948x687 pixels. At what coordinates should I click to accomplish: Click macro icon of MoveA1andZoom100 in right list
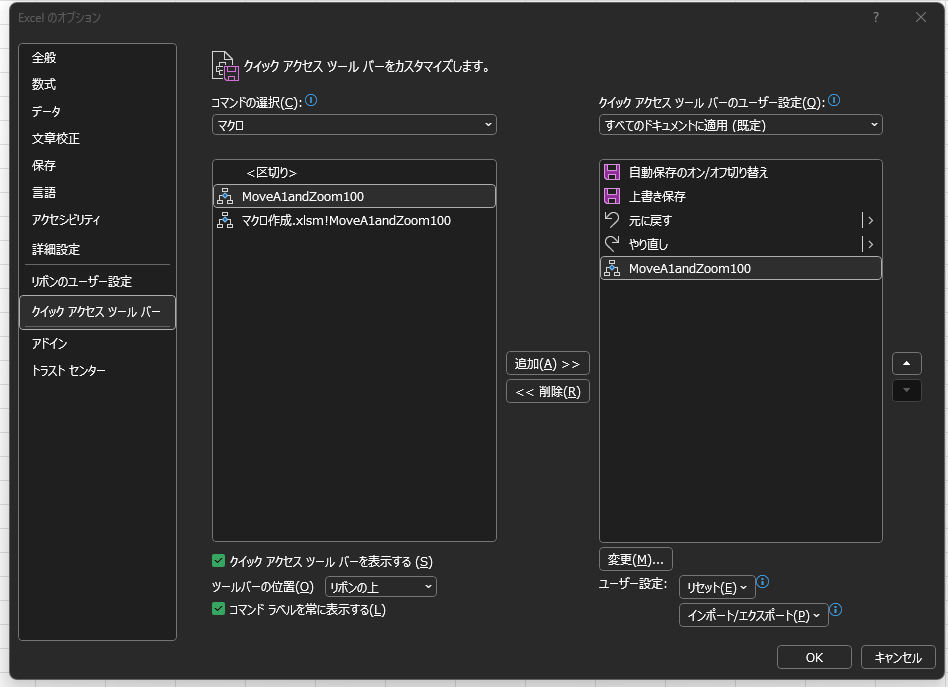coord(612,269)
